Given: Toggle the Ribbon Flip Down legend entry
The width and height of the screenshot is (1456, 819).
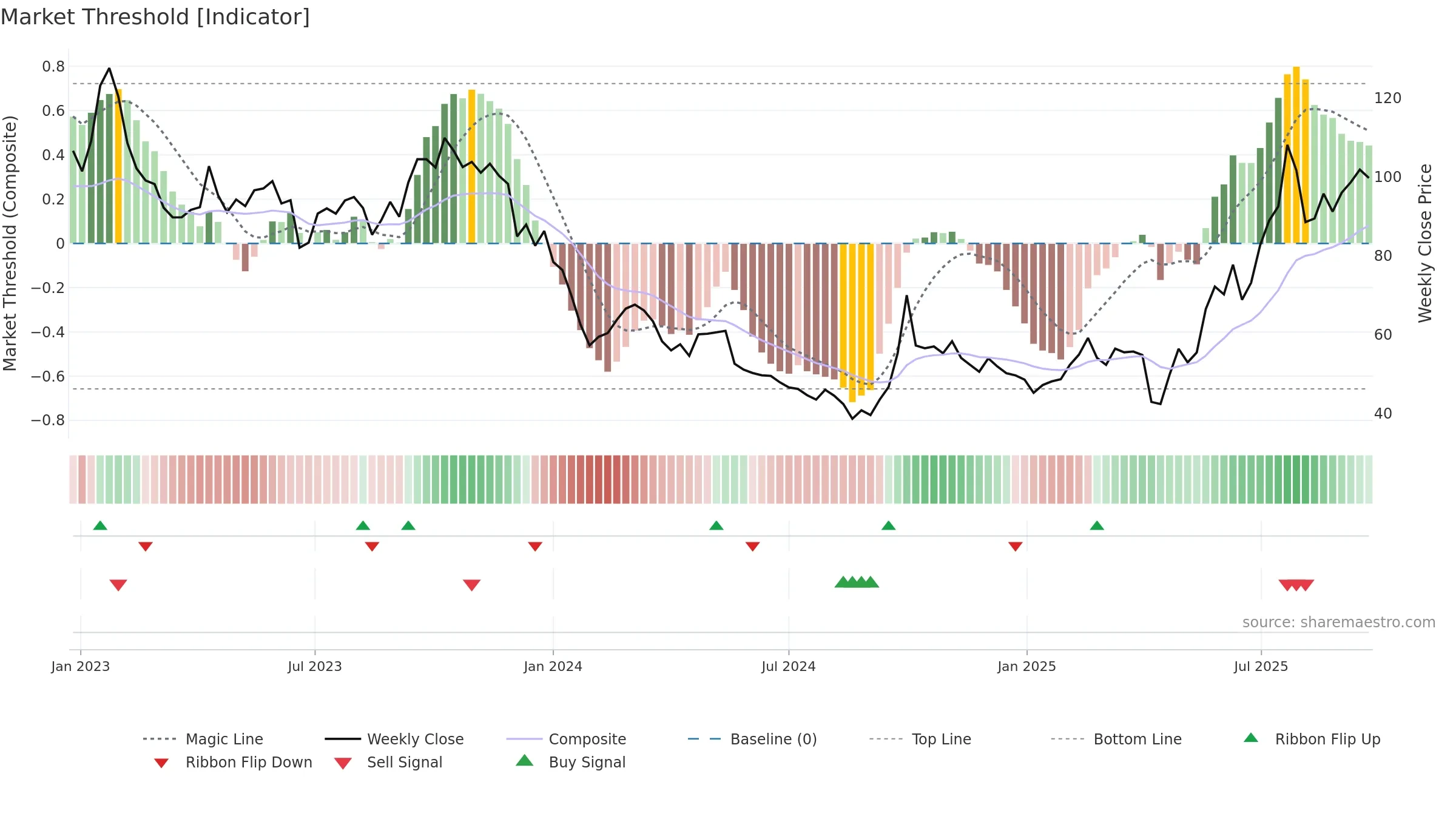Looking at the screenshot, I should [x=233, y=762].
